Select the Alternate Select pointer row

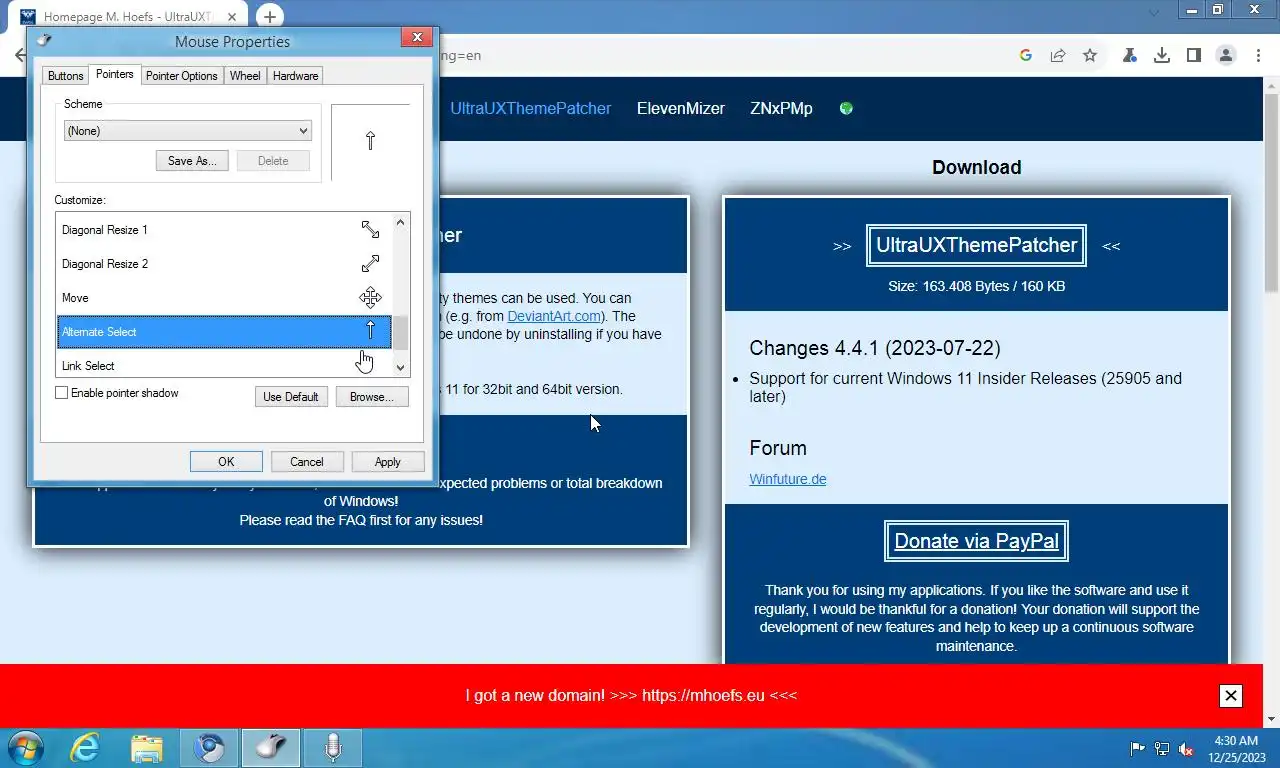[x=224, y=332]
